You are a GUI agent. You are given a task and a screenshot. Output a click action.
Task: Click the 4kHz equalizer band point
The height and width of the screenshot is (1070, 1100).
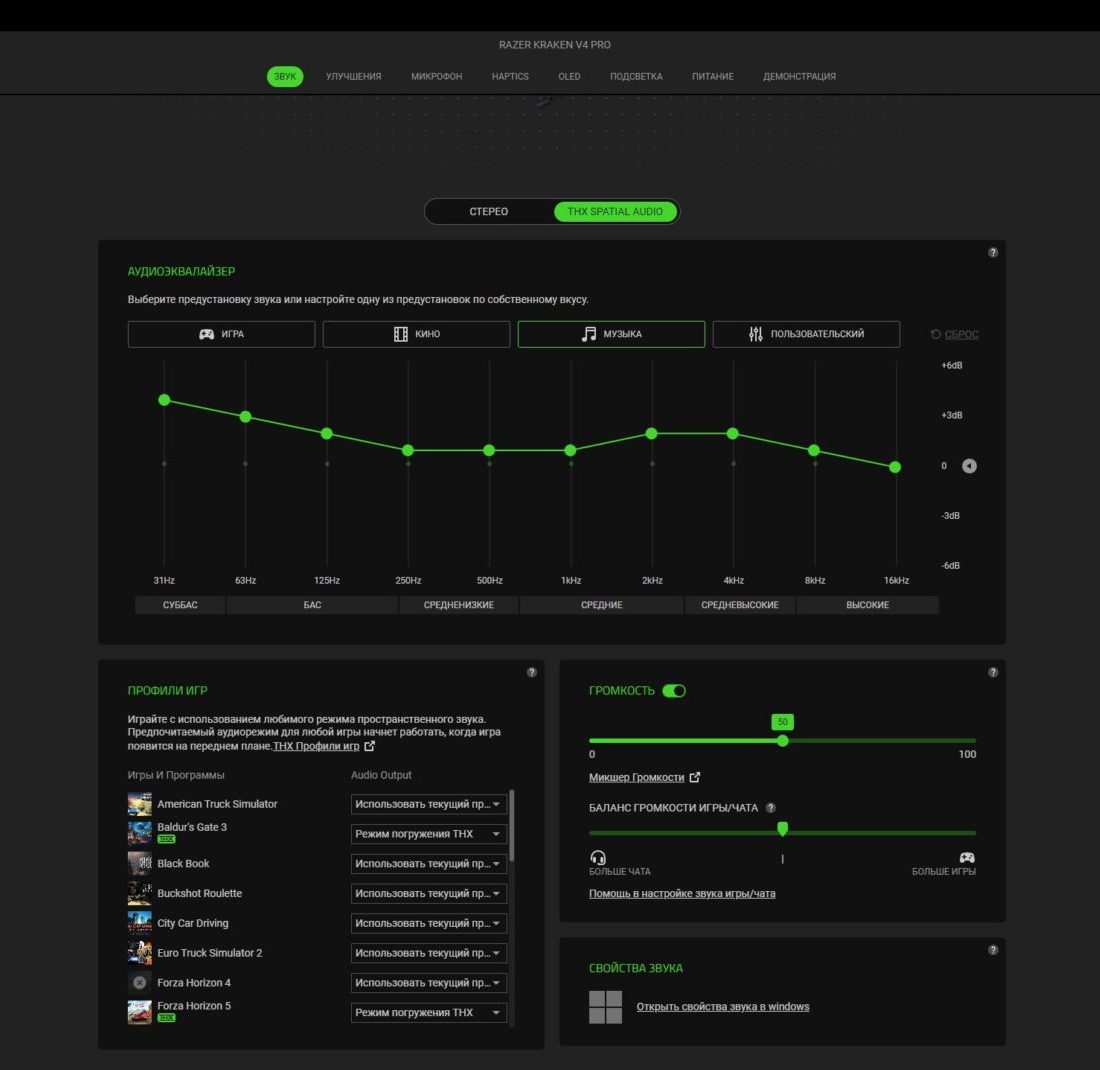point(732,434)
